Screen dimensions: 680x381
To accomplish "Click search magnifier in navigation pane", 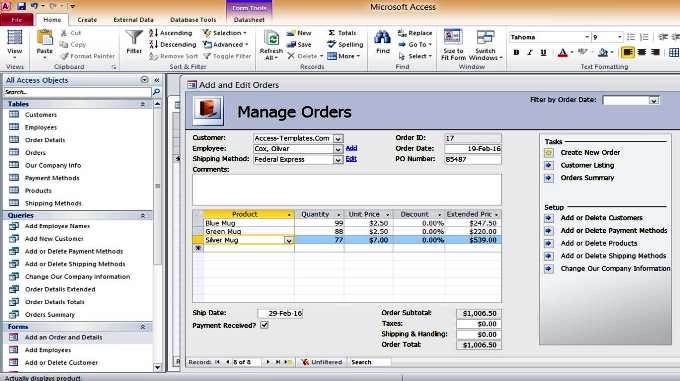I will tap(157, 92).
